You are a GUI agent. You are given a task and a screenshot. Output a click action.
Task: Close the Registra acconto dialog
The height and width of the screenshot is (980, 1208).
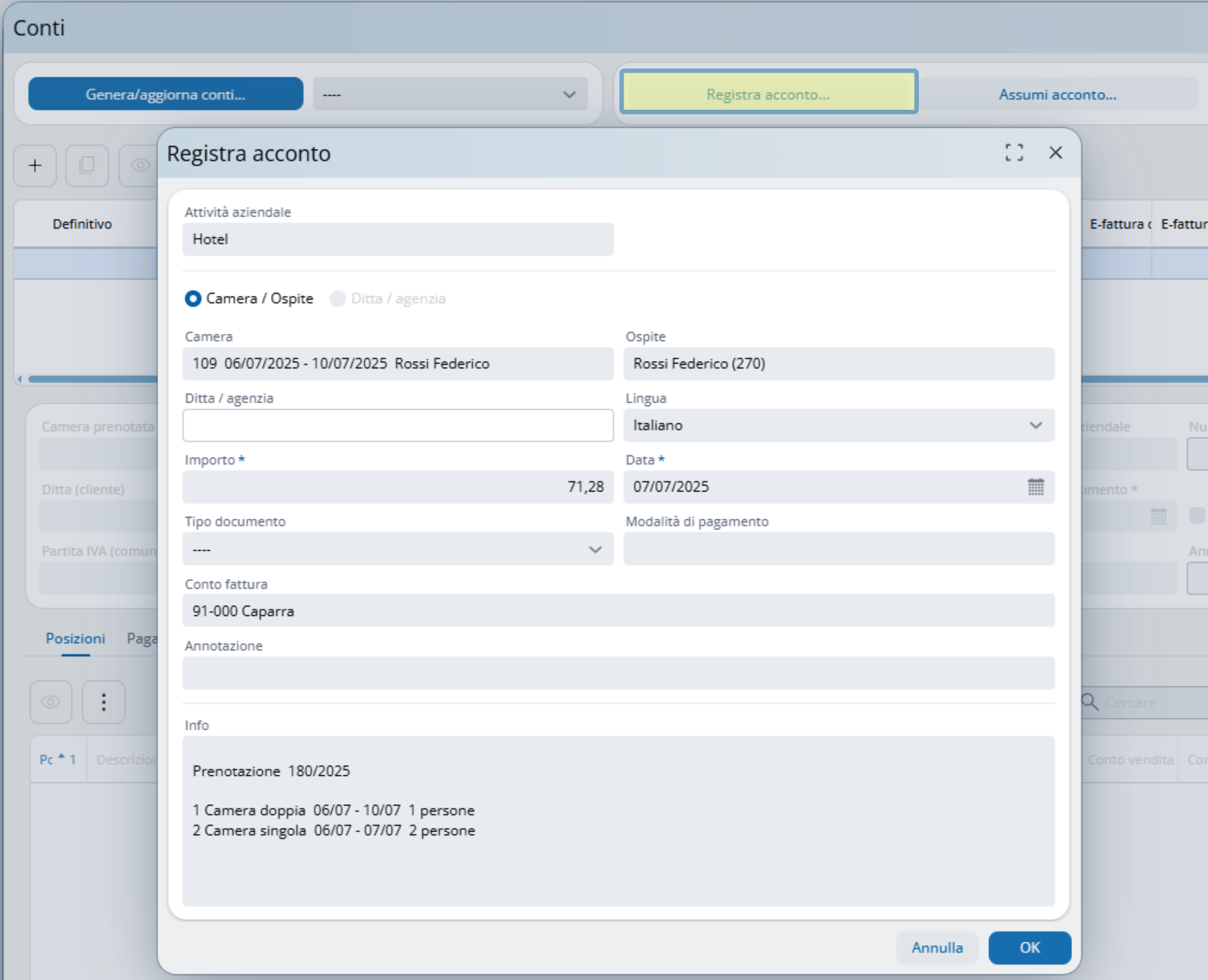[x=1056, y=152]
